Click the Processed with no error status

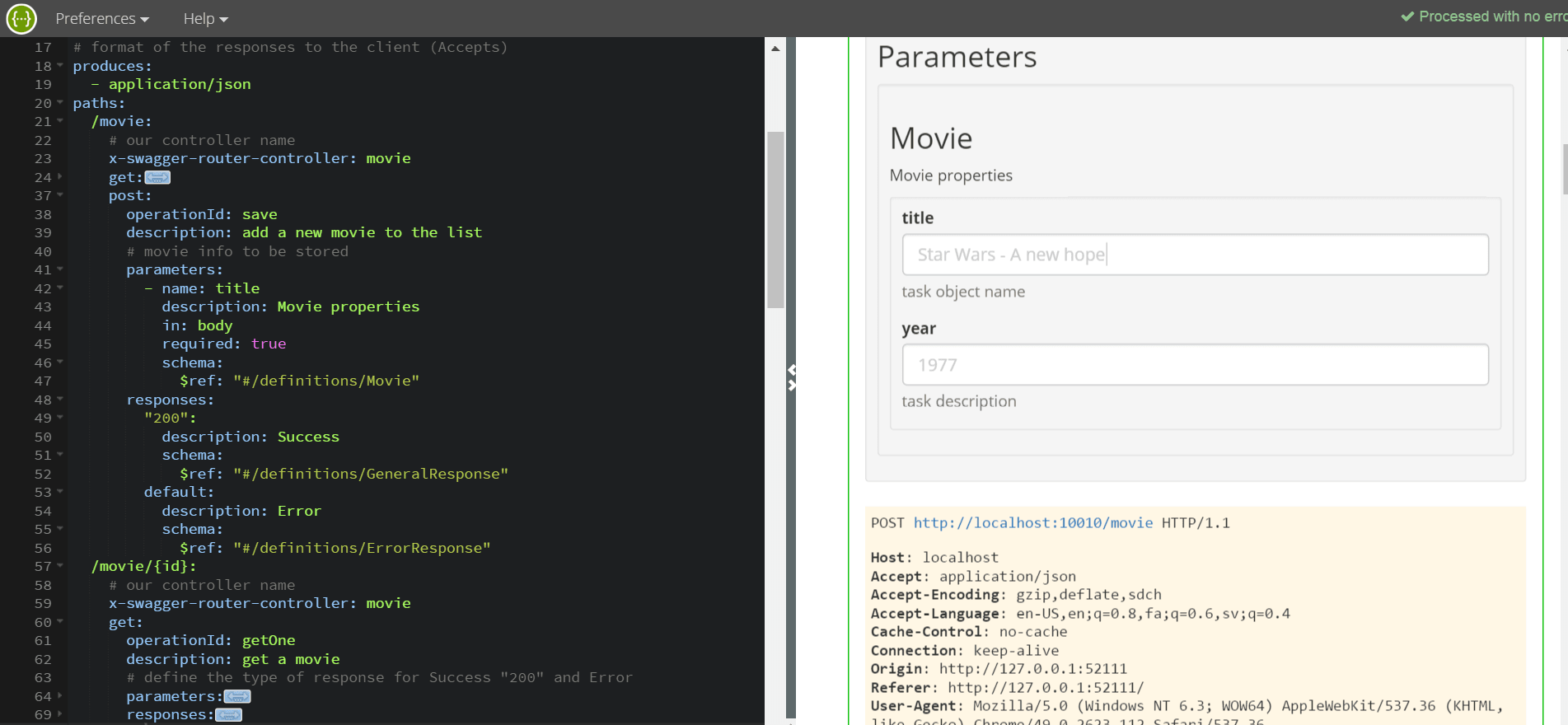pyautogui.click(x=1483, y=16)
